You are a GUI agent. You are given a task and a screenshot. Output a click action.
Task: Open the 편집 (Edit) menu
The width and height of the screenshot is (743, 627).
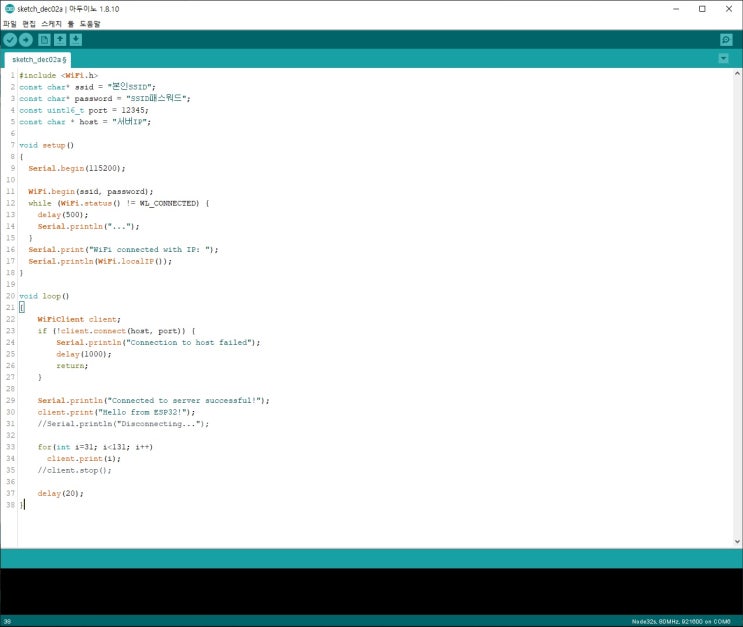(29, 23)
